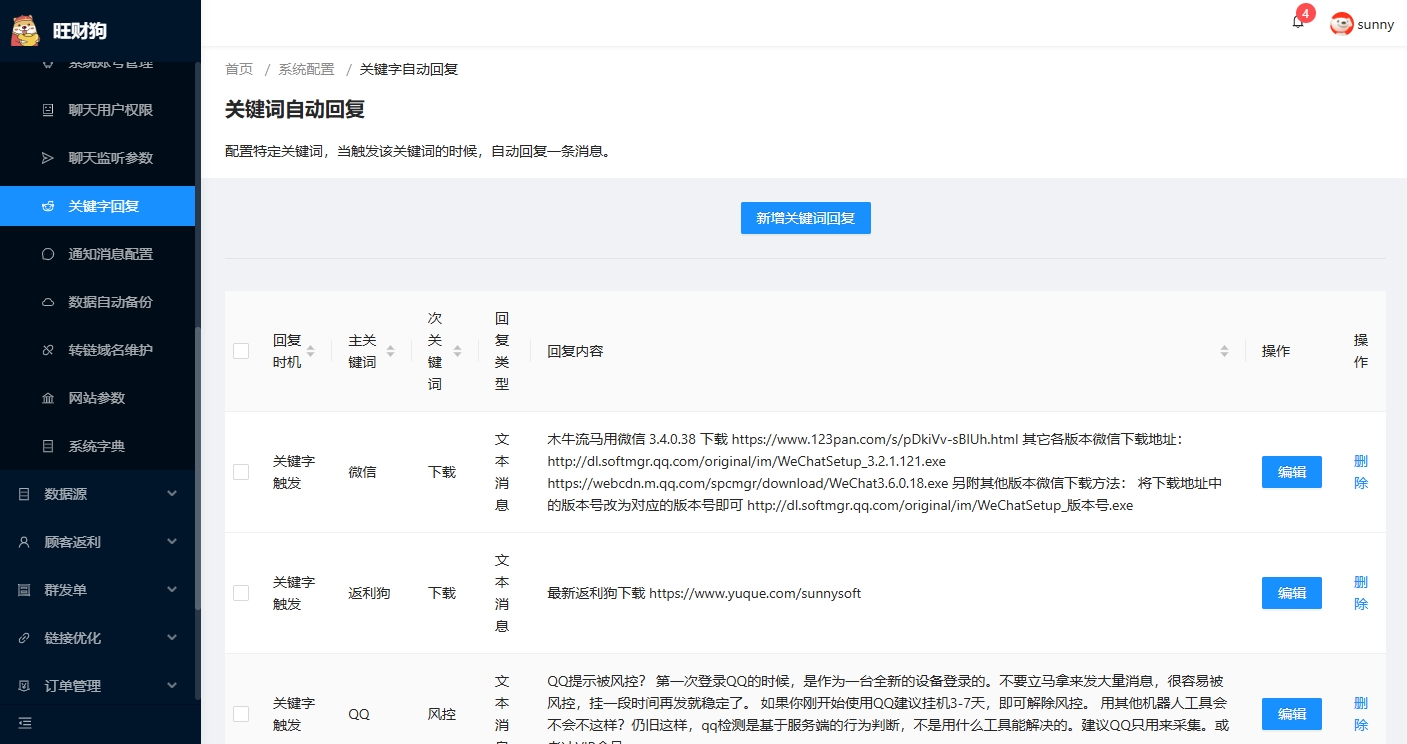Sort the table by 回复内容 column

pyautogui.click(x=1224, y=351)
